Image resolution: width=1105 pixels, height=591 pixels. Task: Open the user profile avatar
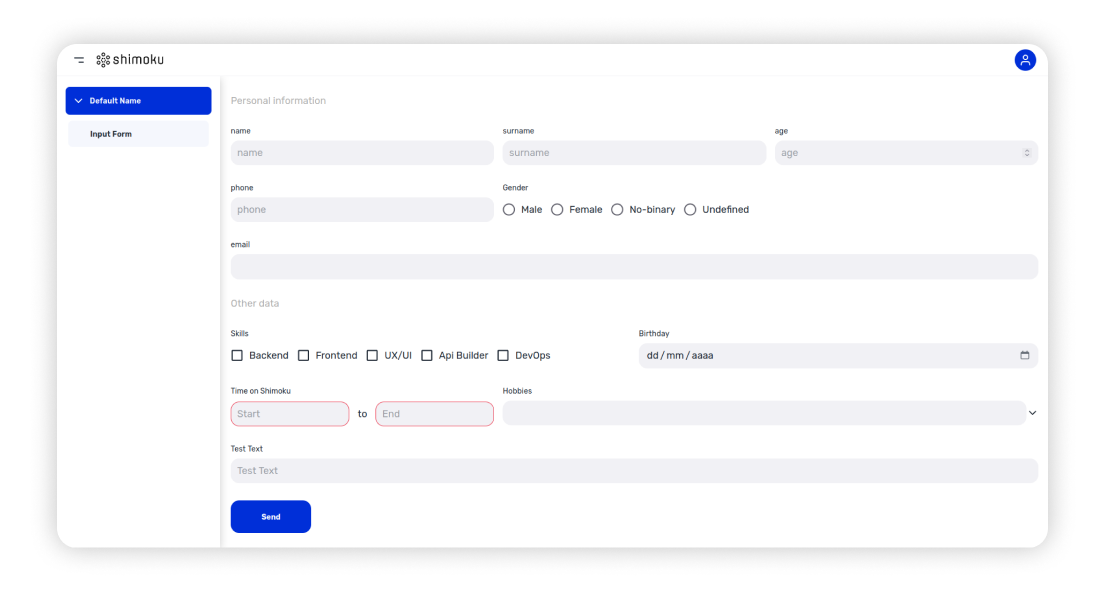[x=1025, y=60]
